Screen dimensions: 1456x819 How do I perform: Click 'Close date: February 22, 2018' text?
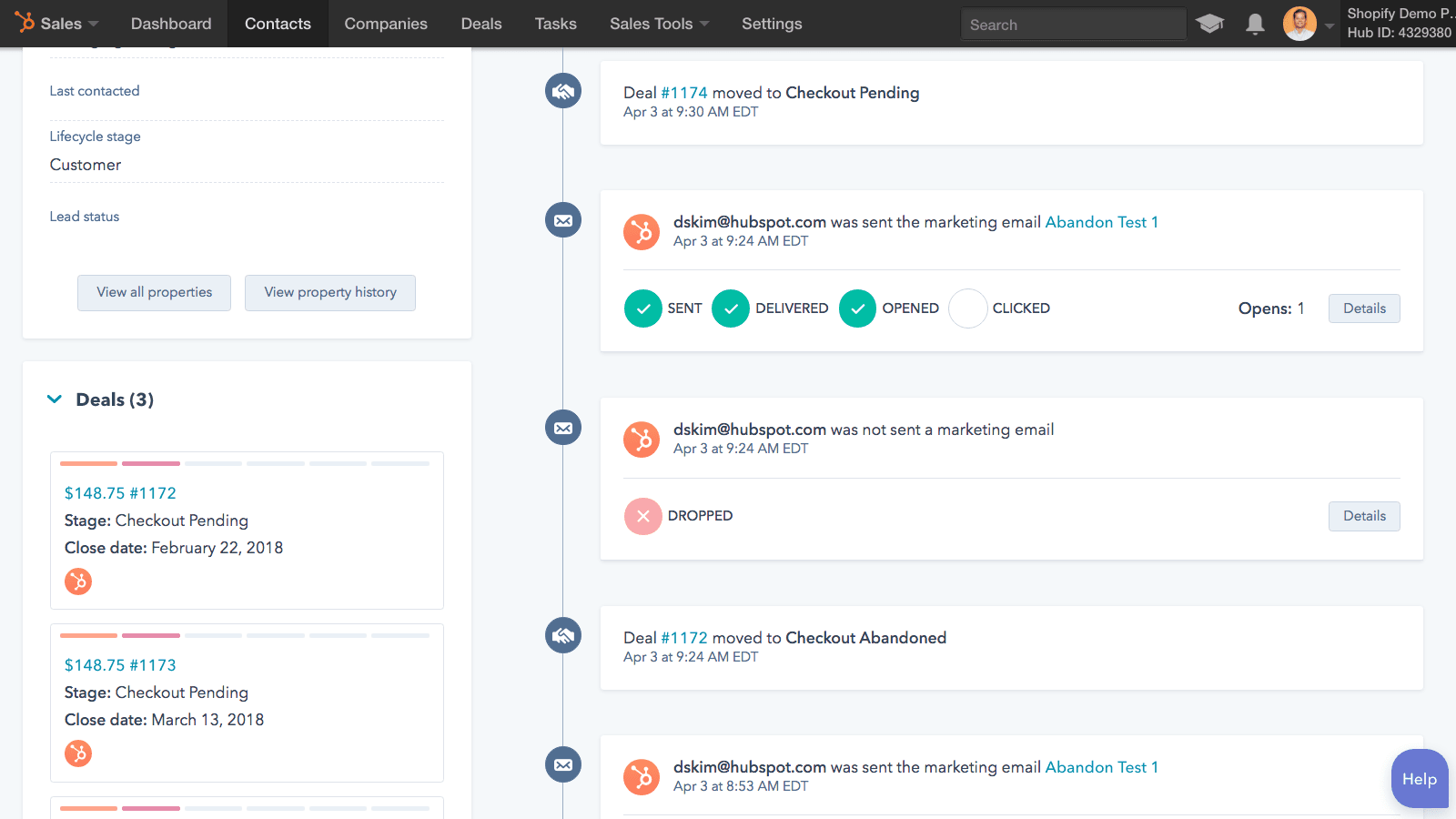click(x=174, y=548)
